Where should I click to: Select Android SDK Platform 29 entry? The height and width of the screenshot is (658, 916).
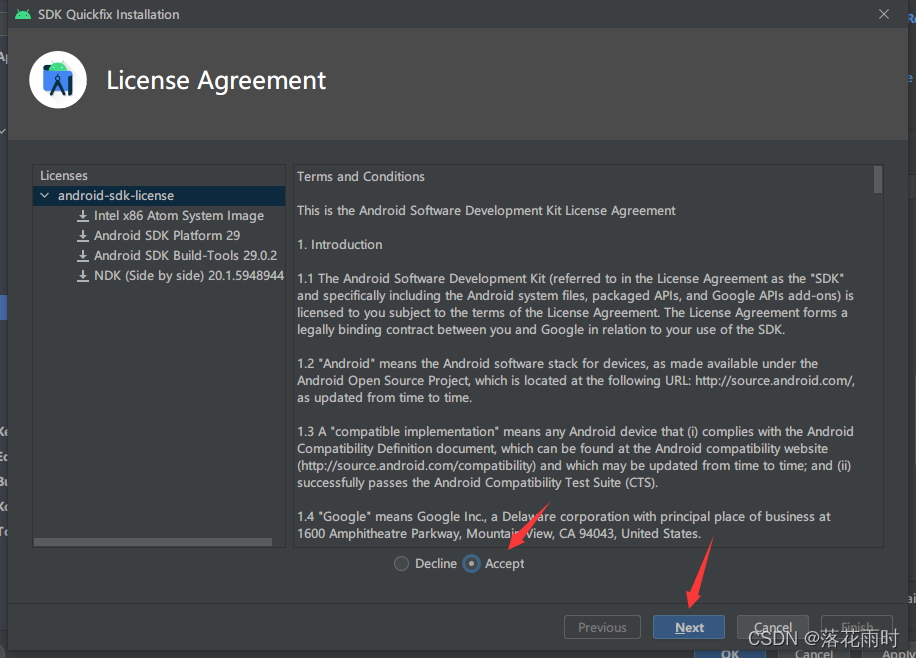tap(167, 236)
